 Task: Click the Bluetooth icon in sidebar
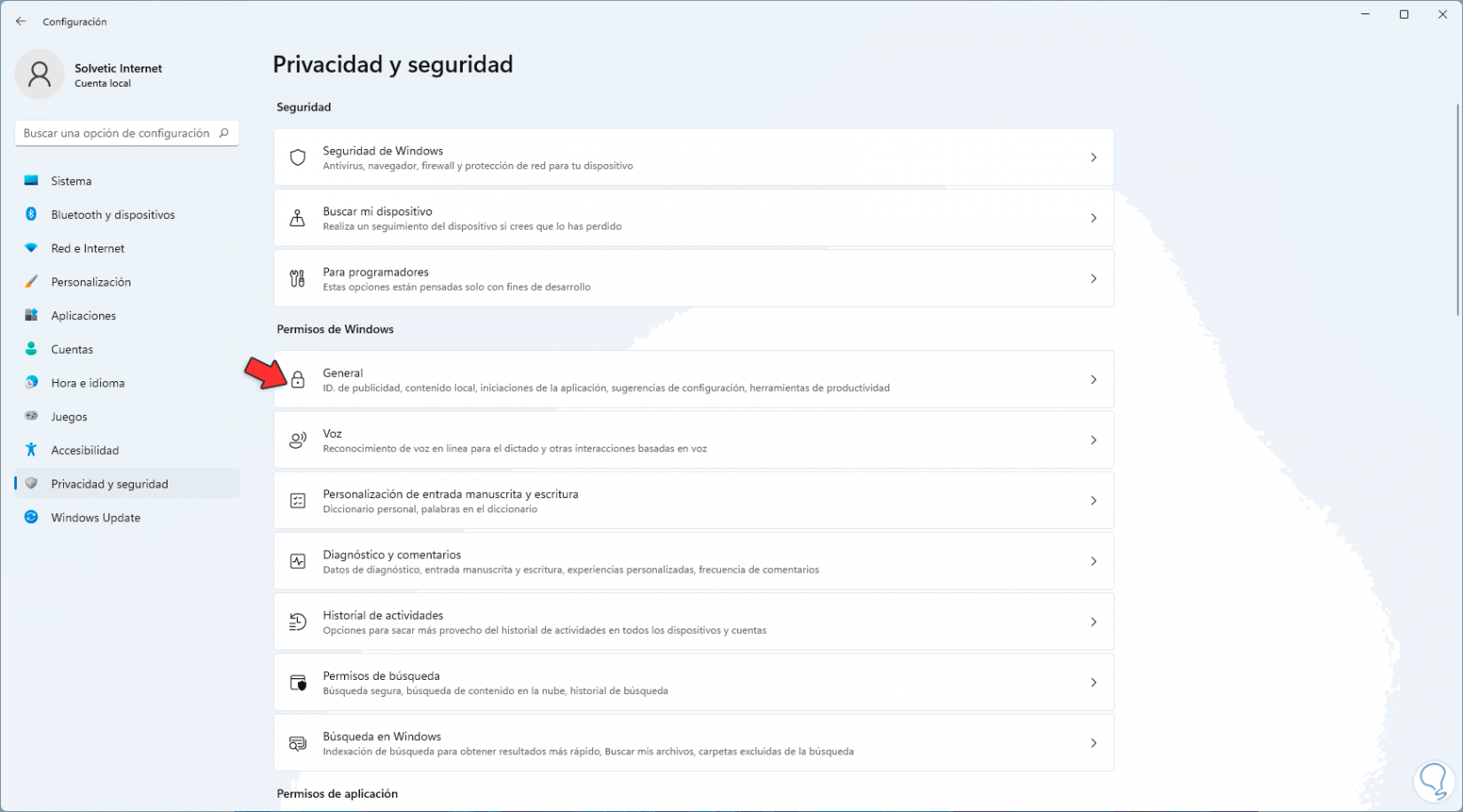(x=31, y=215)
